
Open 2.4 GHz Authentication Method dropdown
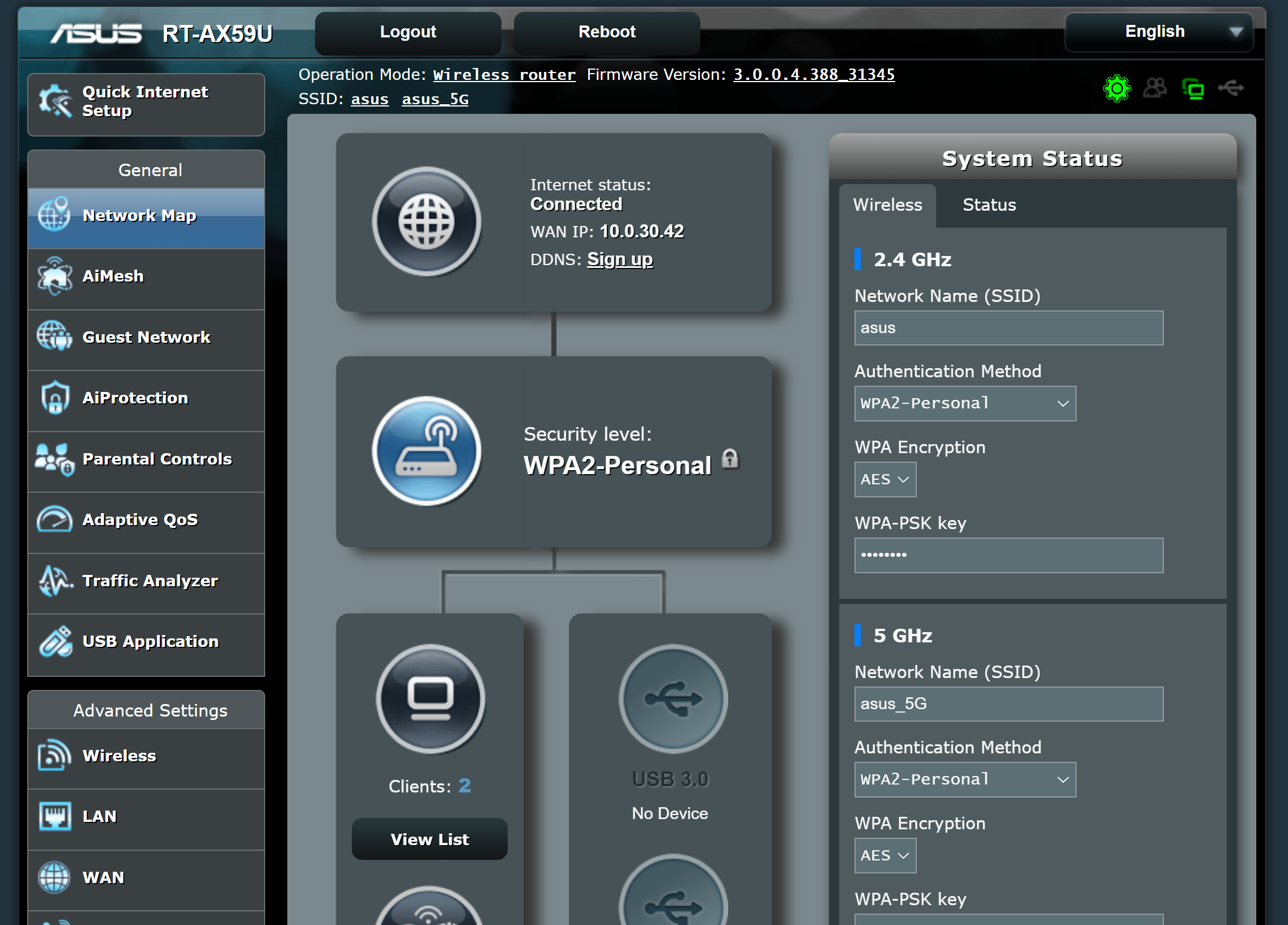point(965,404)
